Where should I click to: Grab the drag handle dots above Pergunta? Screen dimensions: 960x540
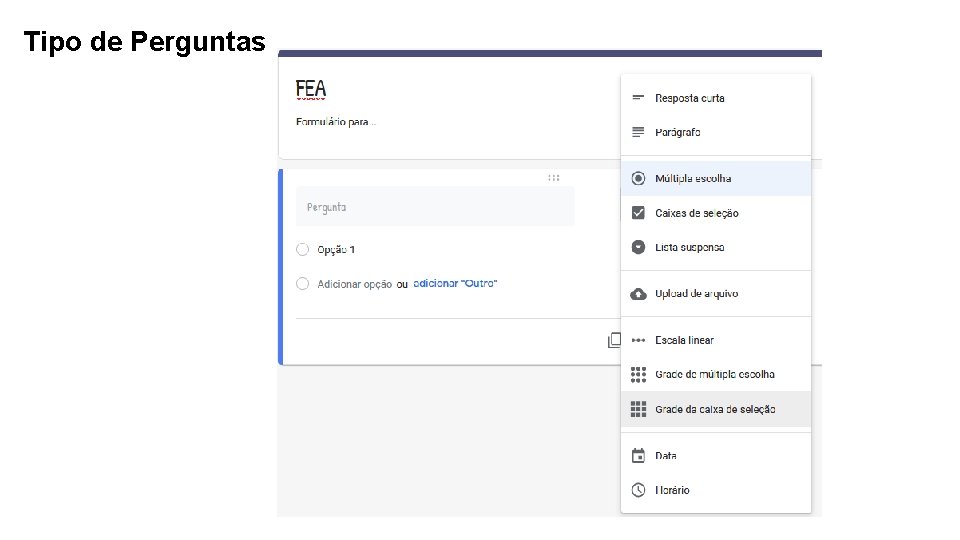pos(553,178)
